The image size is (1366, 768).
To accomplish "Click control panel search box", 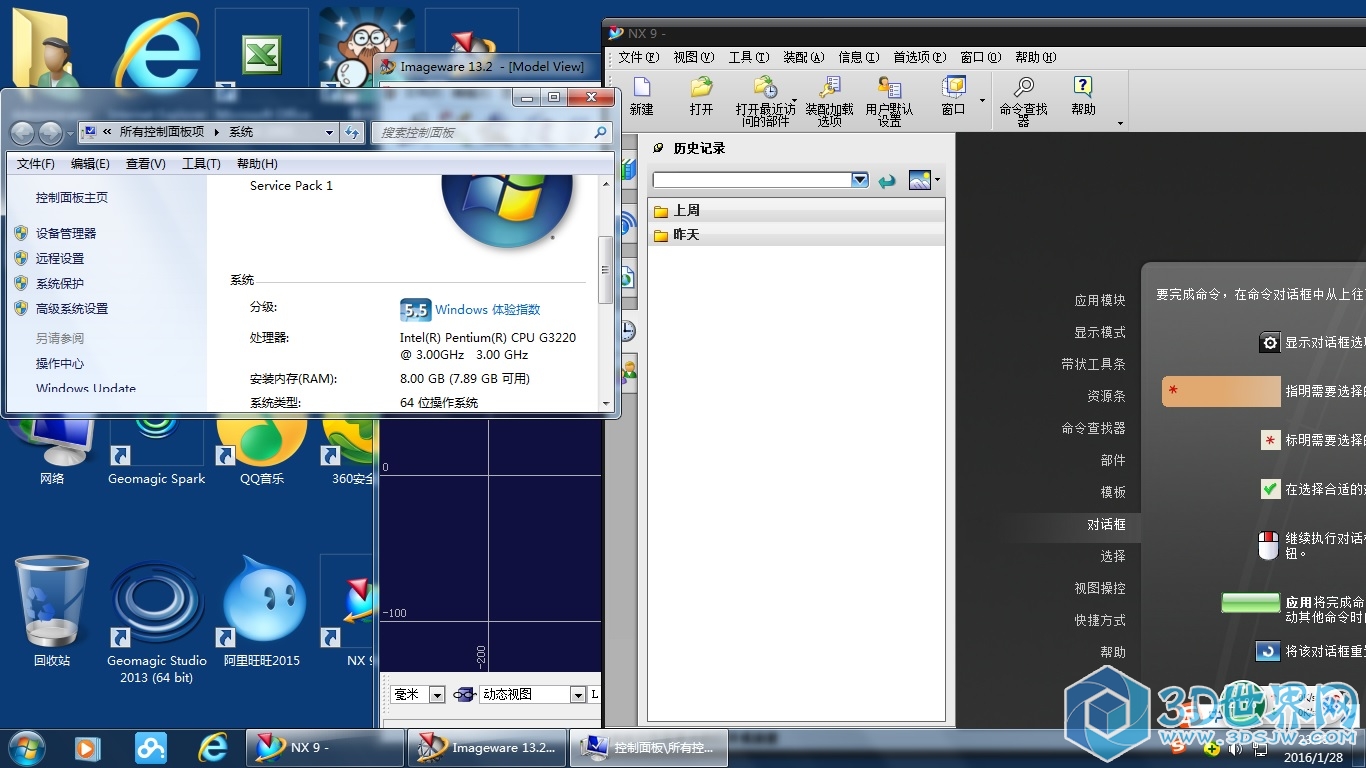I will (x=491, y=132).
